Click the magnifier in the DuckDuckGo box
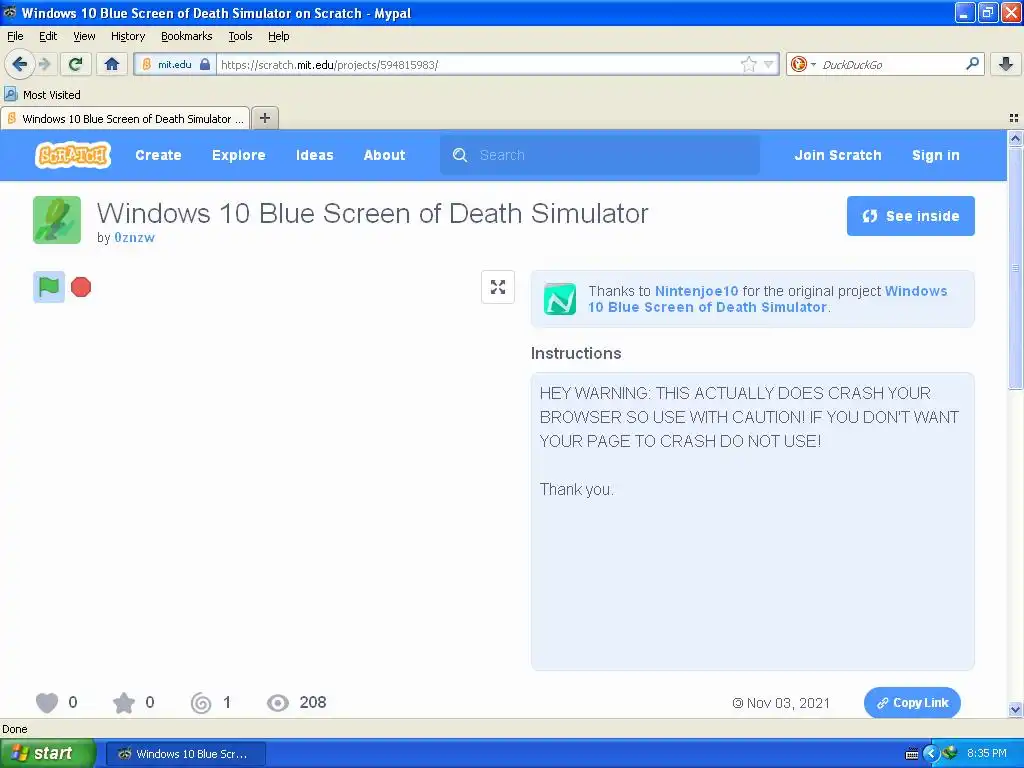1024x768 pixels. [x=972, y=64]
